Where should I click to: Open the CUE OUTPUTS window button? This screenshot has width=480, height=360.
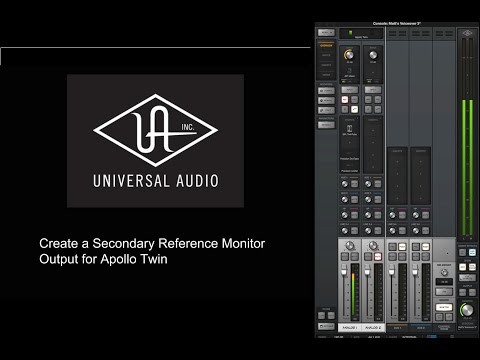coord(467,277)
